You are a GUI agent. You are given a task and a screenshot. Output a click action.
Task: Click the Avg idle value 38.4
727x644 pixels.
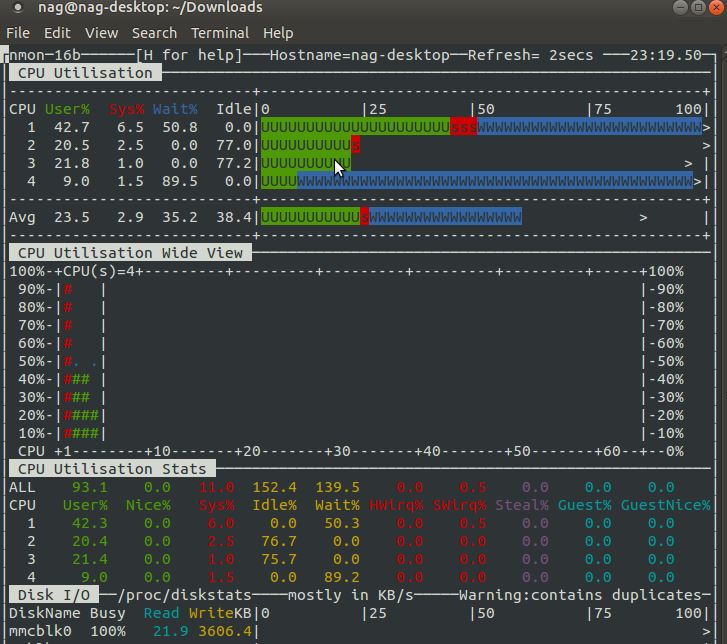(x=234, y=217)
